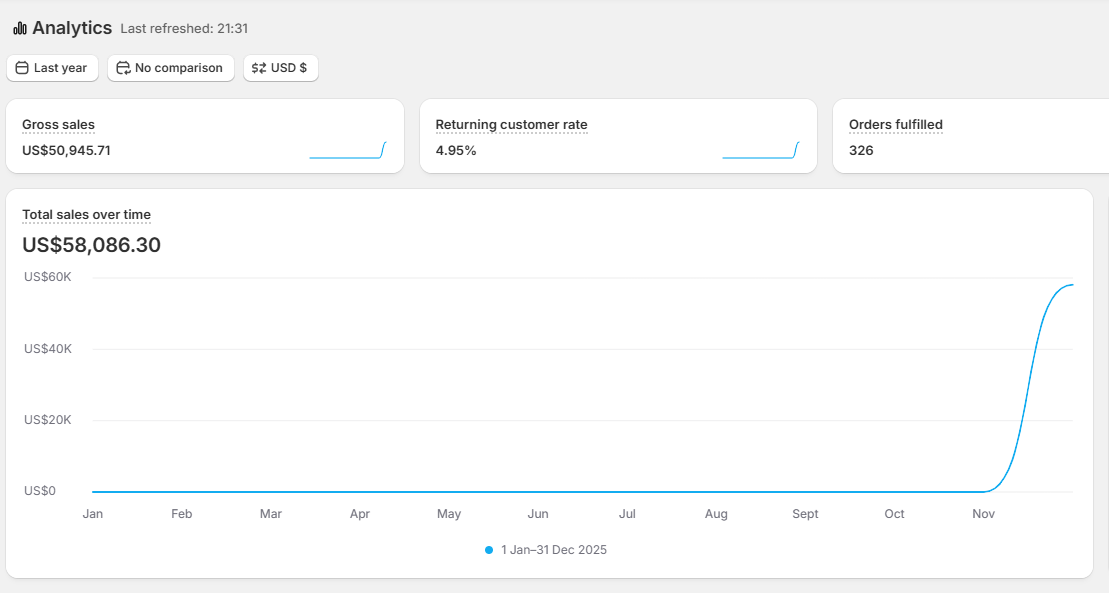
Task: Open the Orders fulfilled report
Action: tap(895, 125)
